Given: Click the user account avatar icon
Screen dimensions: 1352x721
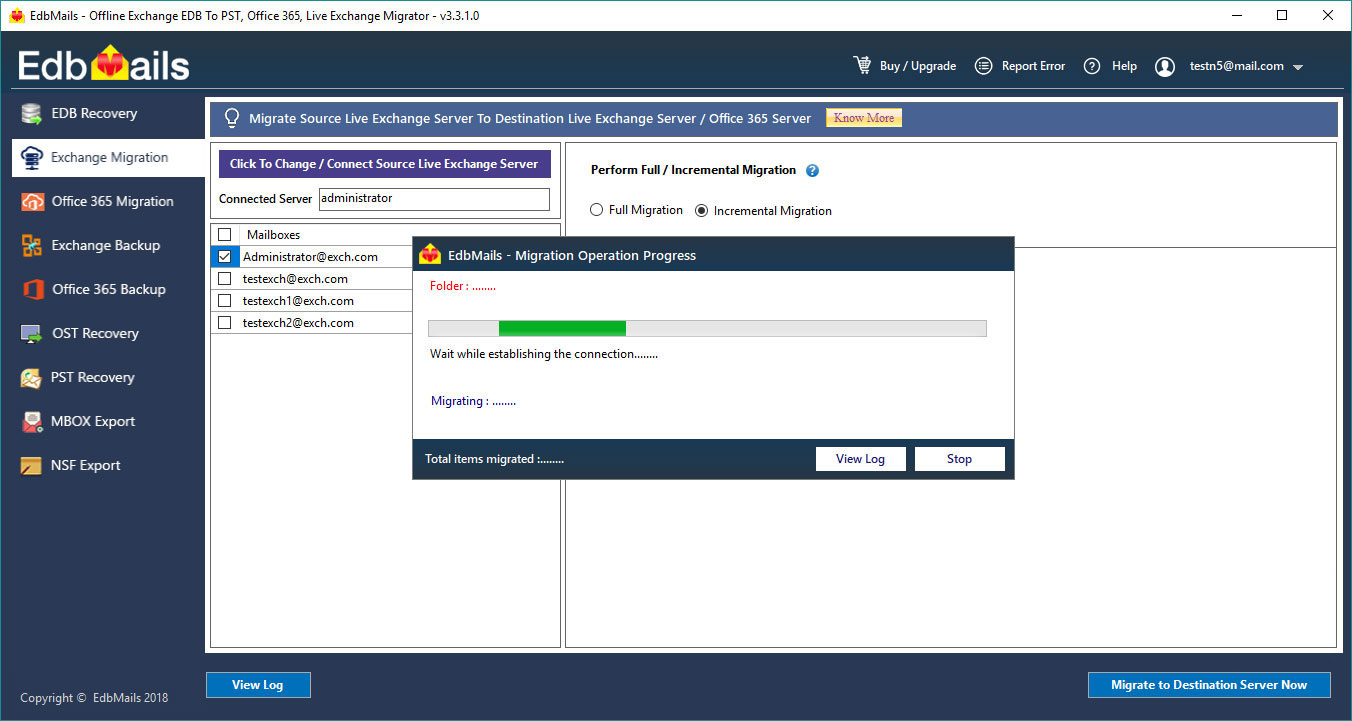Looking at the screenshot, I should click(x=1165, y=67).
